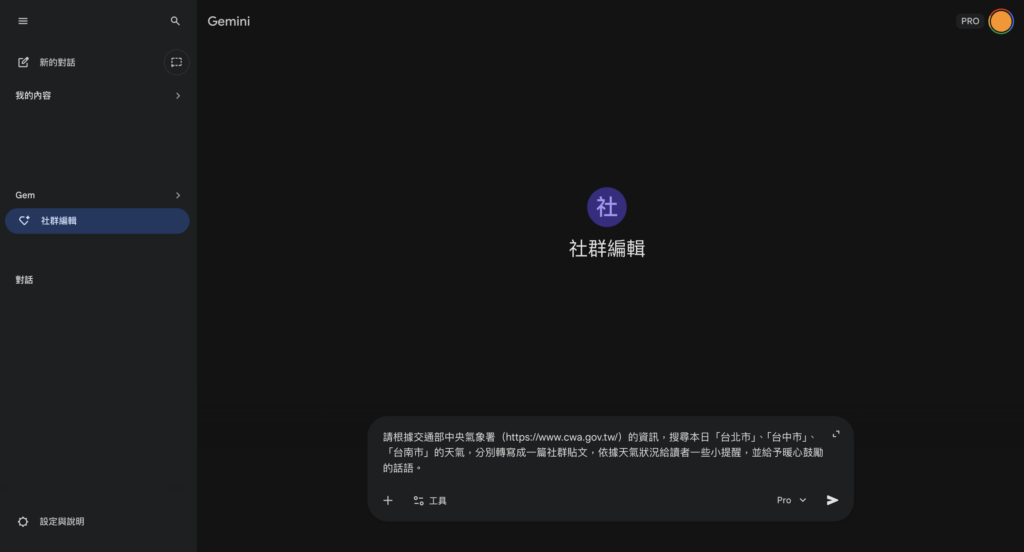The image size is (1024, 552).
Task: Click the Gem section label
Action: (25, 195)
